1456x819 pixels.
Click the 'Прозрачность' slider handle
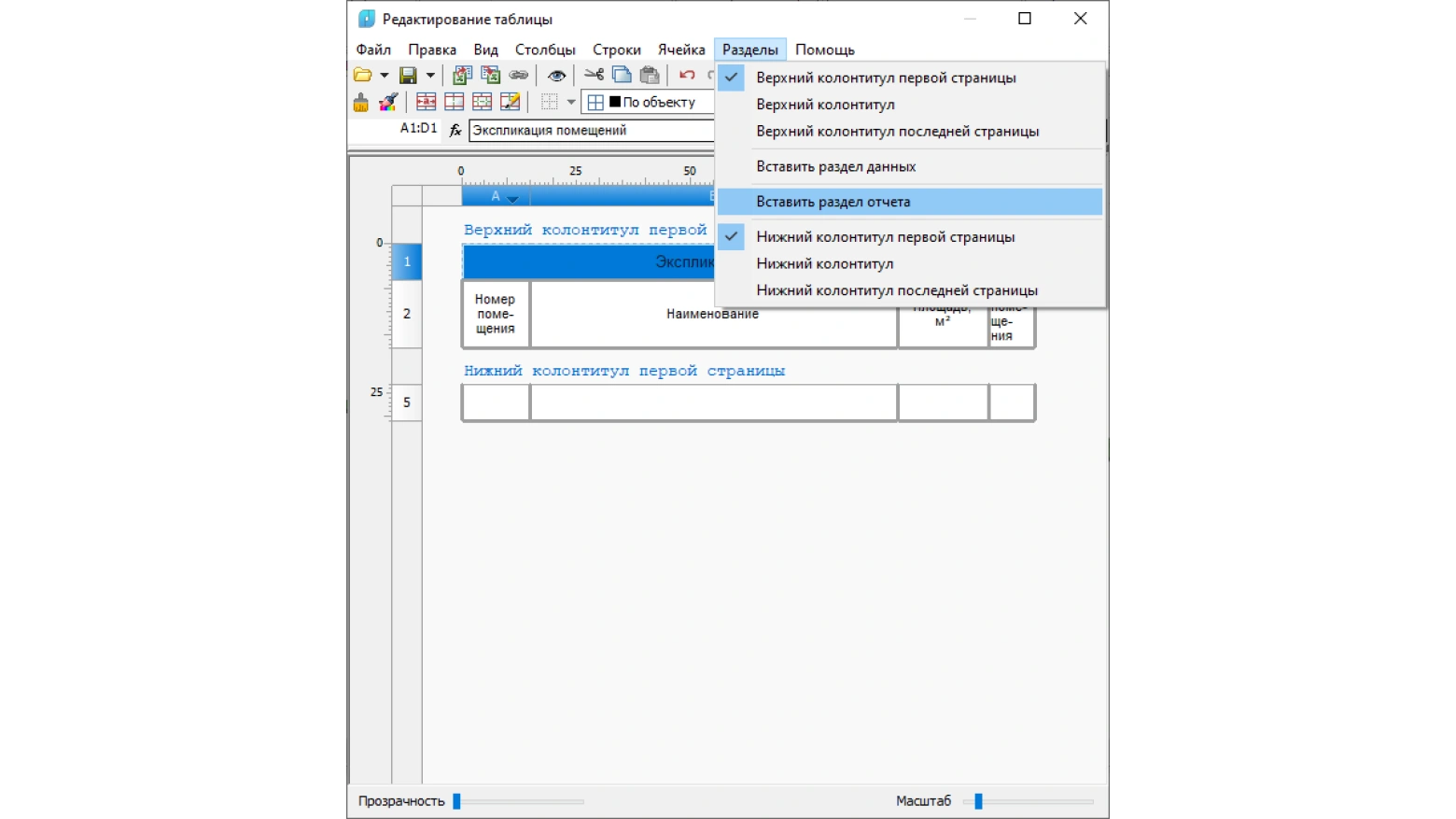click(456, 801)
